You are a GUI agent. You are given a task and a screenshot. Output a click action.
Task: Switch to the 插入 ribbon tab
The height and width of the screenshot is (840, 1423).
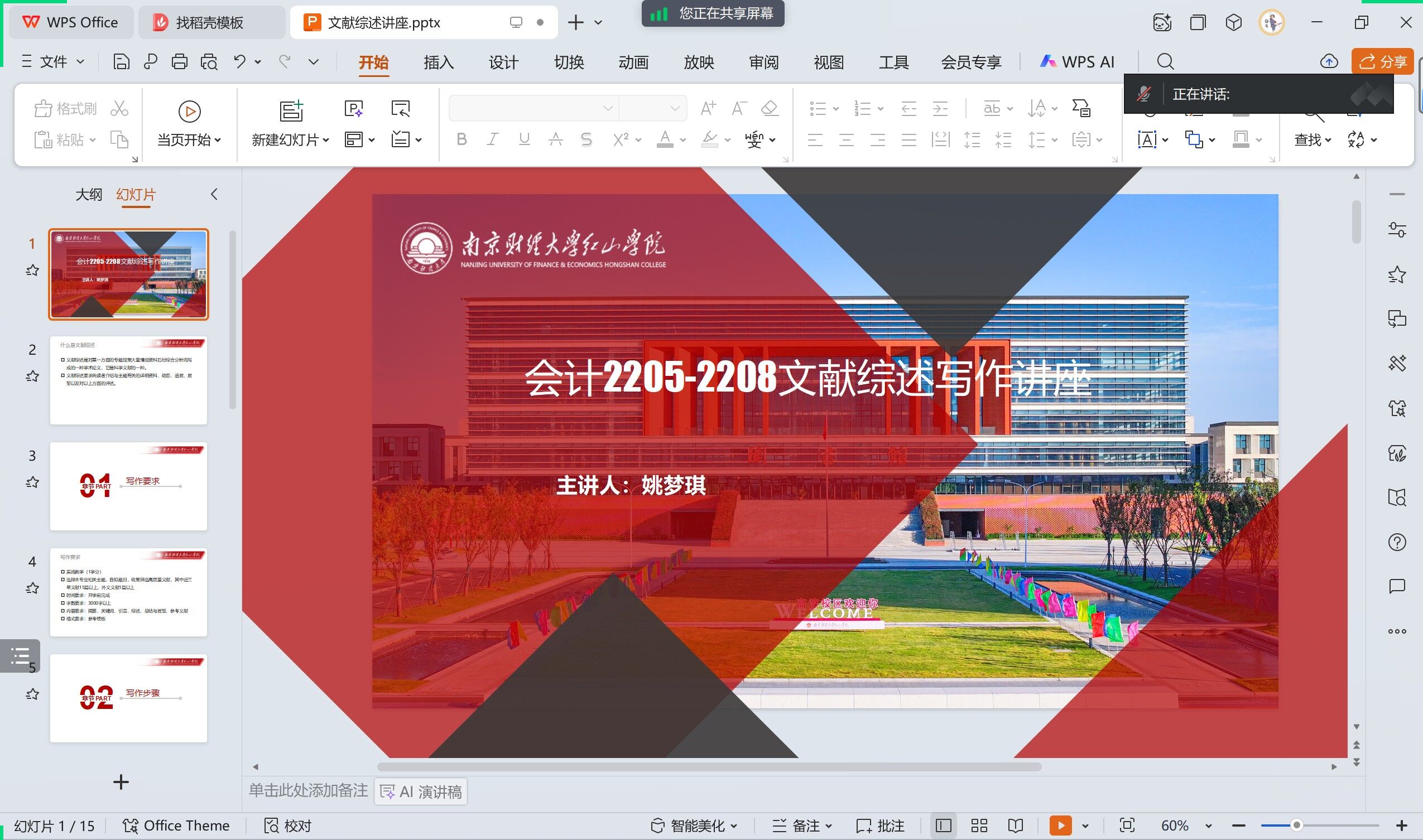coord(438,62)
